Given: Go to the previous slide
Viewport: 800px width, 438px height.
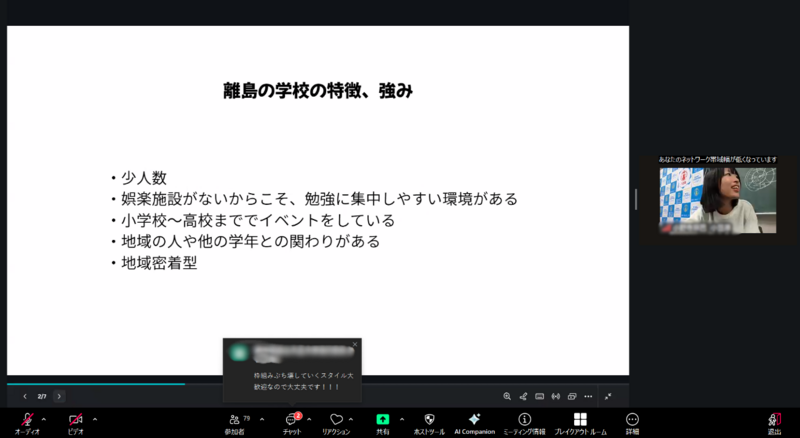Looking at the screenshot, I should (x=25, y=396).
